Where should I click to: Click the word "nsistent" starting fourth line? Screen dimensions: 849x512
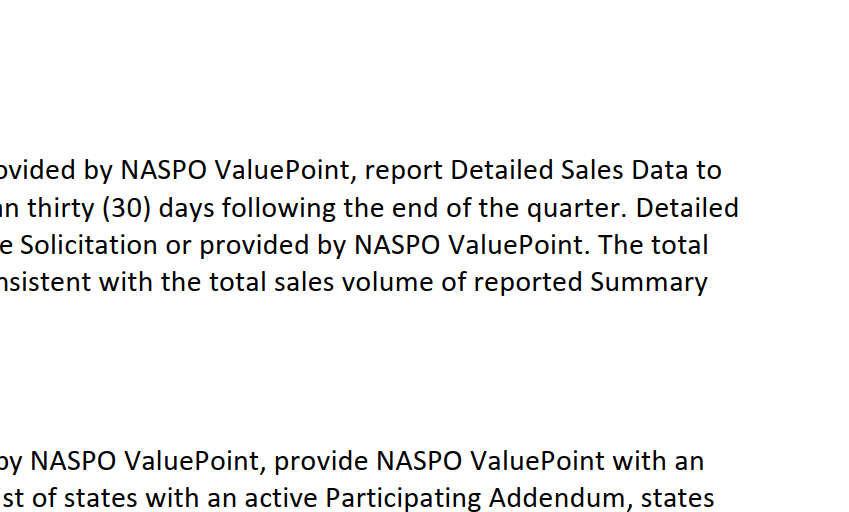click(x=45, y=283)
